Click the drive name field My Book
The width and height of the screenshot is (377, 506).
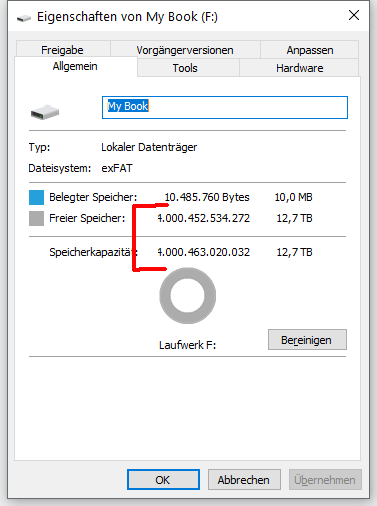click(x=225, y=107)
